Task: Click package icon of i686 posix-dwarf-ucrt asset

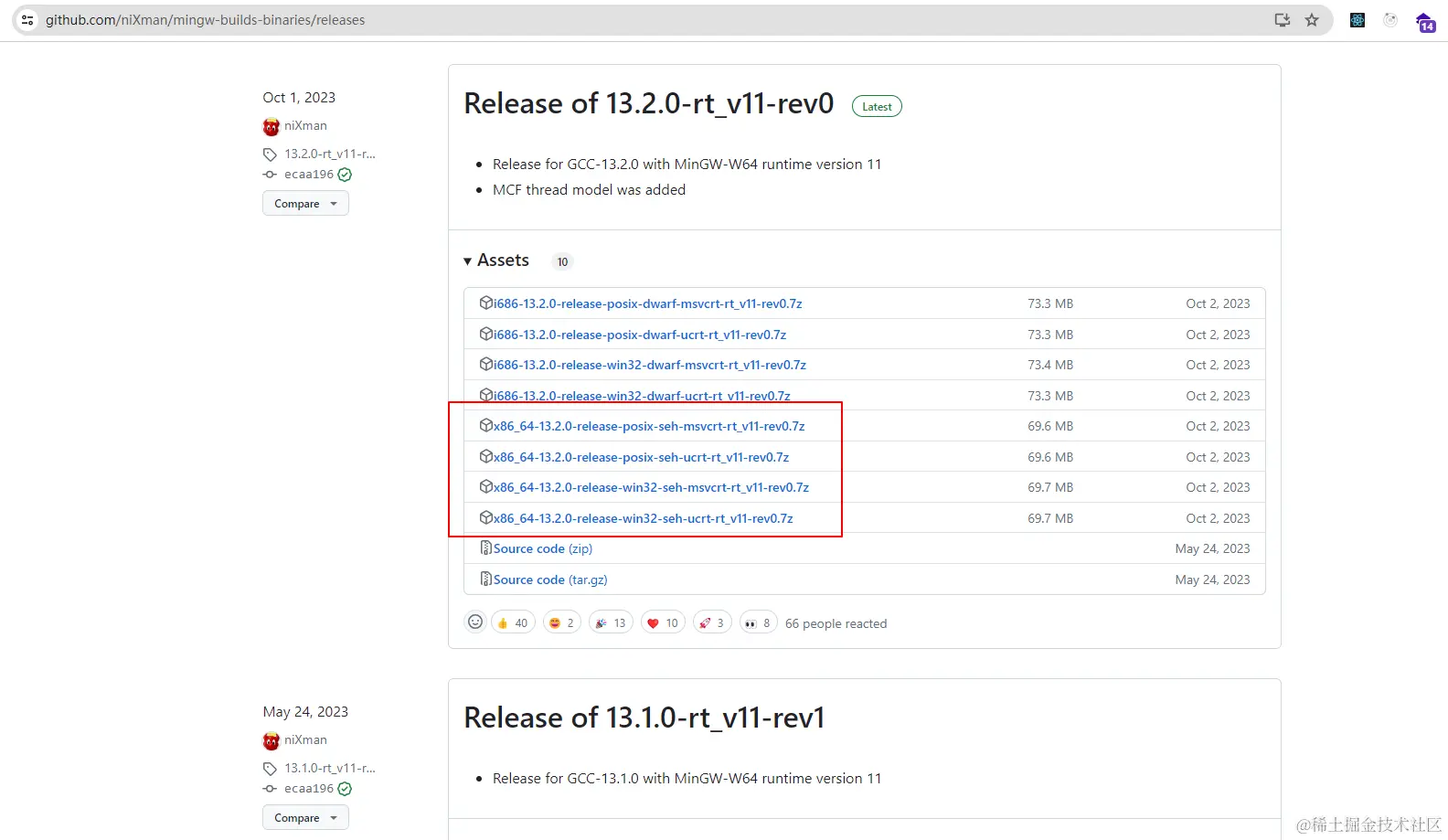Action: 486,334
